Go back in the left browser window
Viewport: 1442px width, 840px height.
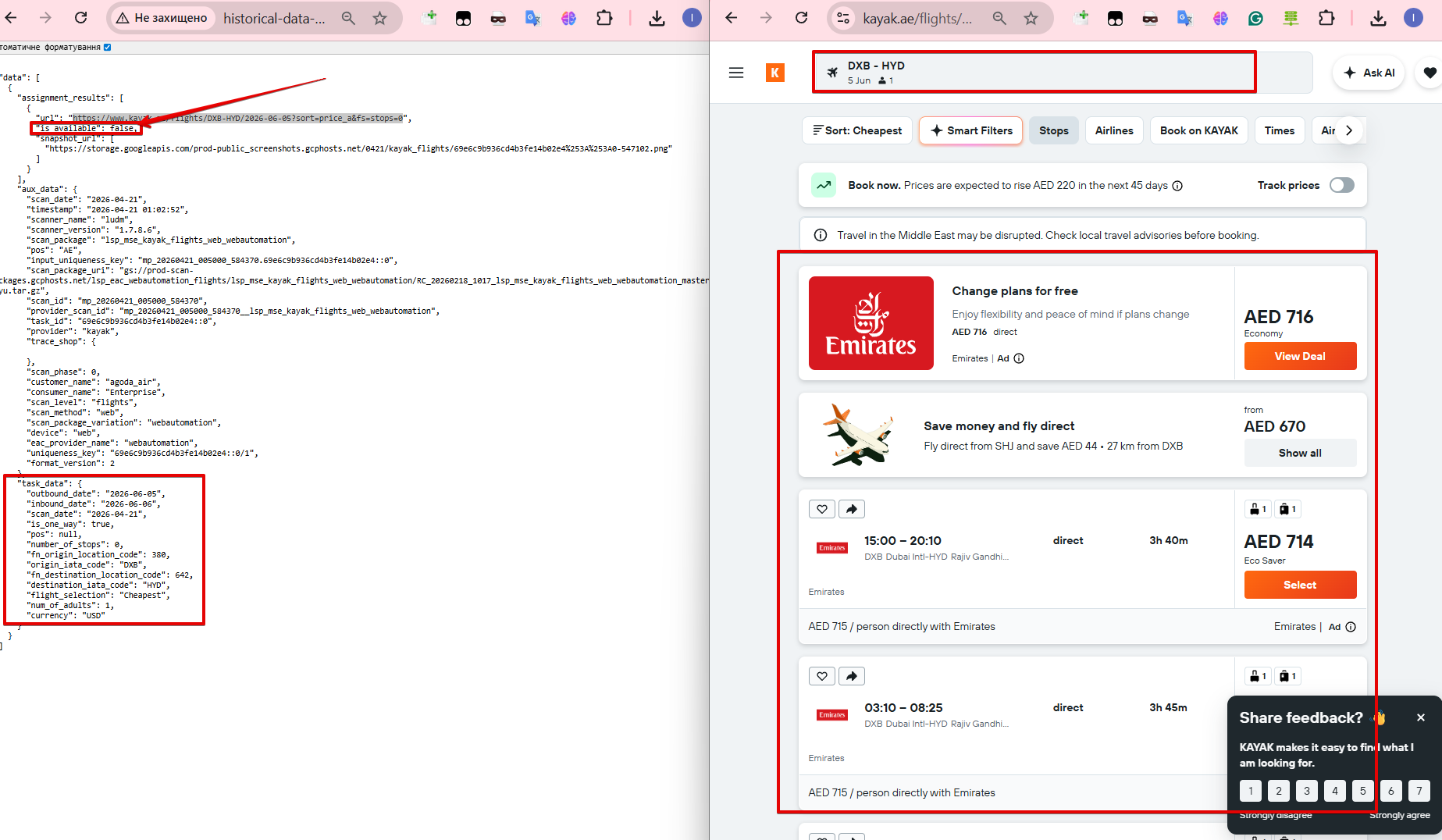pyautogui.click(x=12, y=18)
